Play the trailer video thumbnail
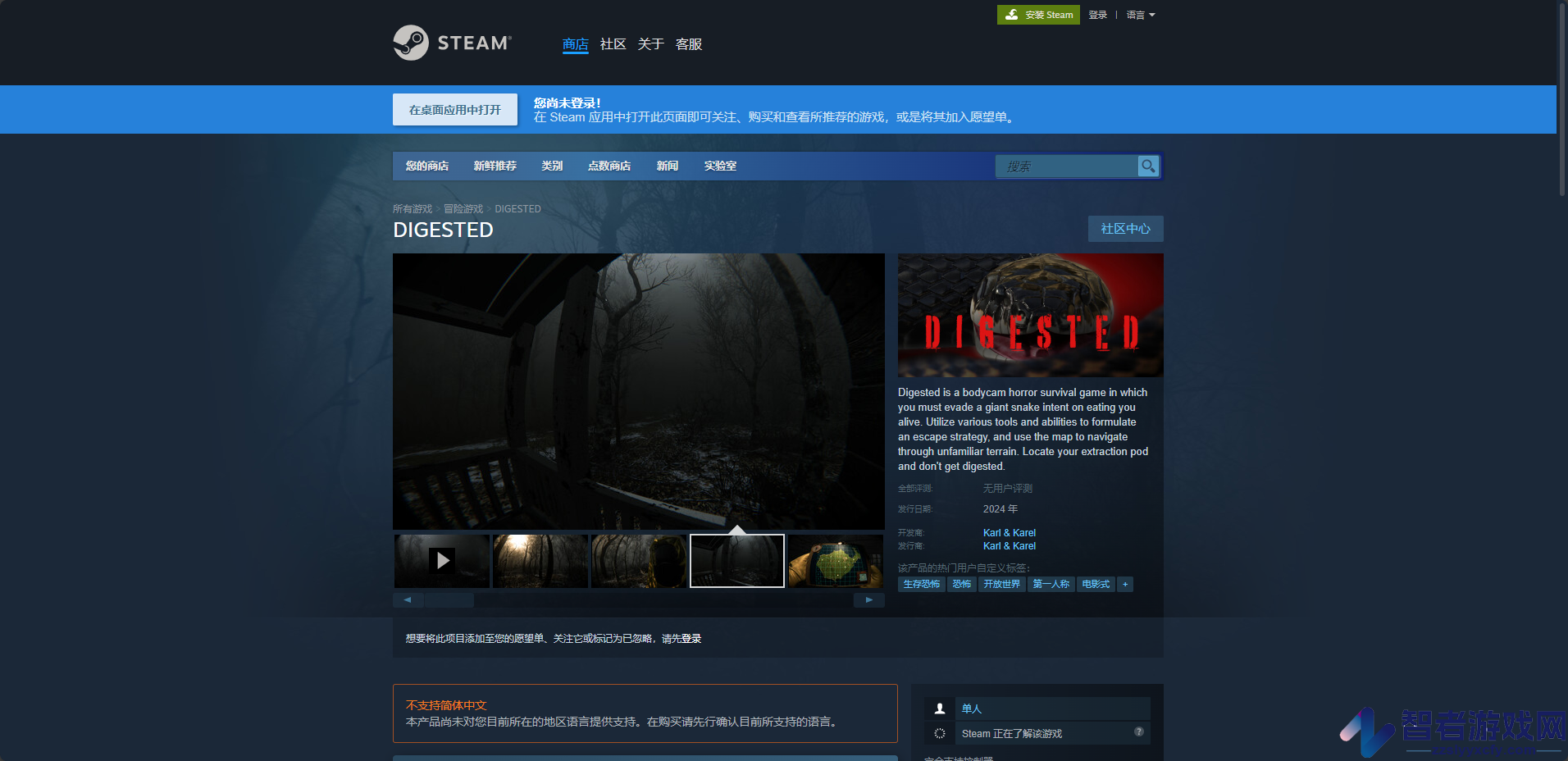The image size is (1568, 761). 442,561
